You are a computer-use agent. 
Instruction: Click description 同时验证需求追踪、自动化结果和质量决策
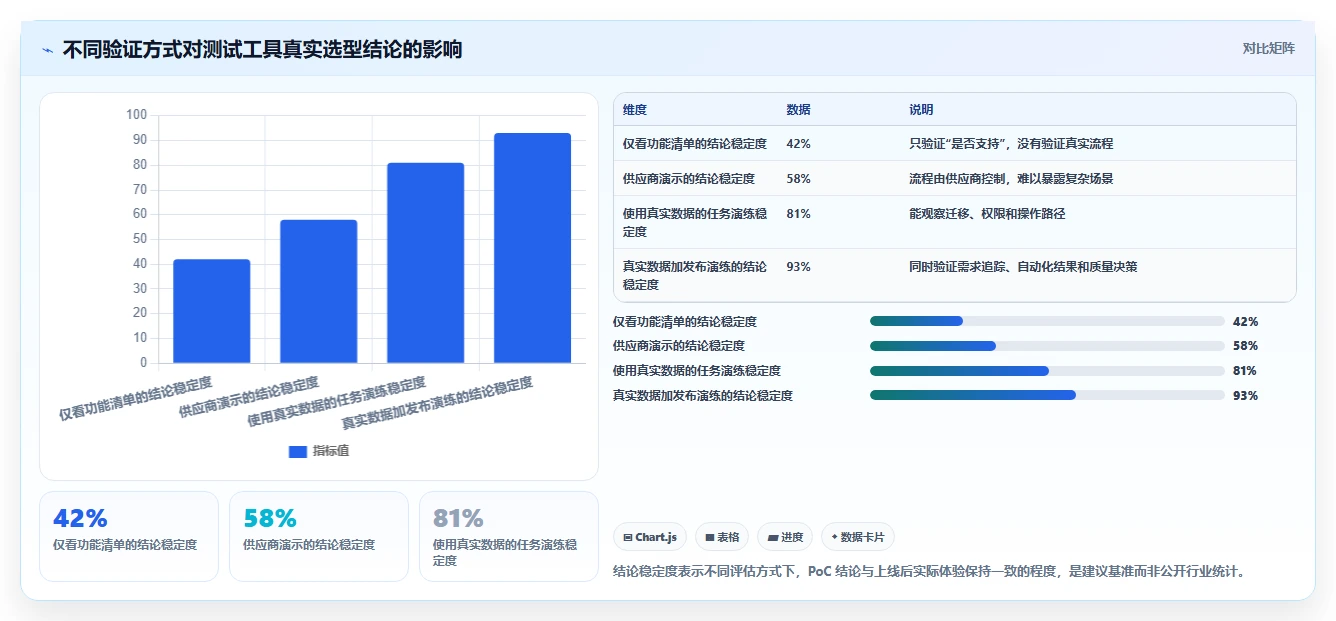[1023, 267]
